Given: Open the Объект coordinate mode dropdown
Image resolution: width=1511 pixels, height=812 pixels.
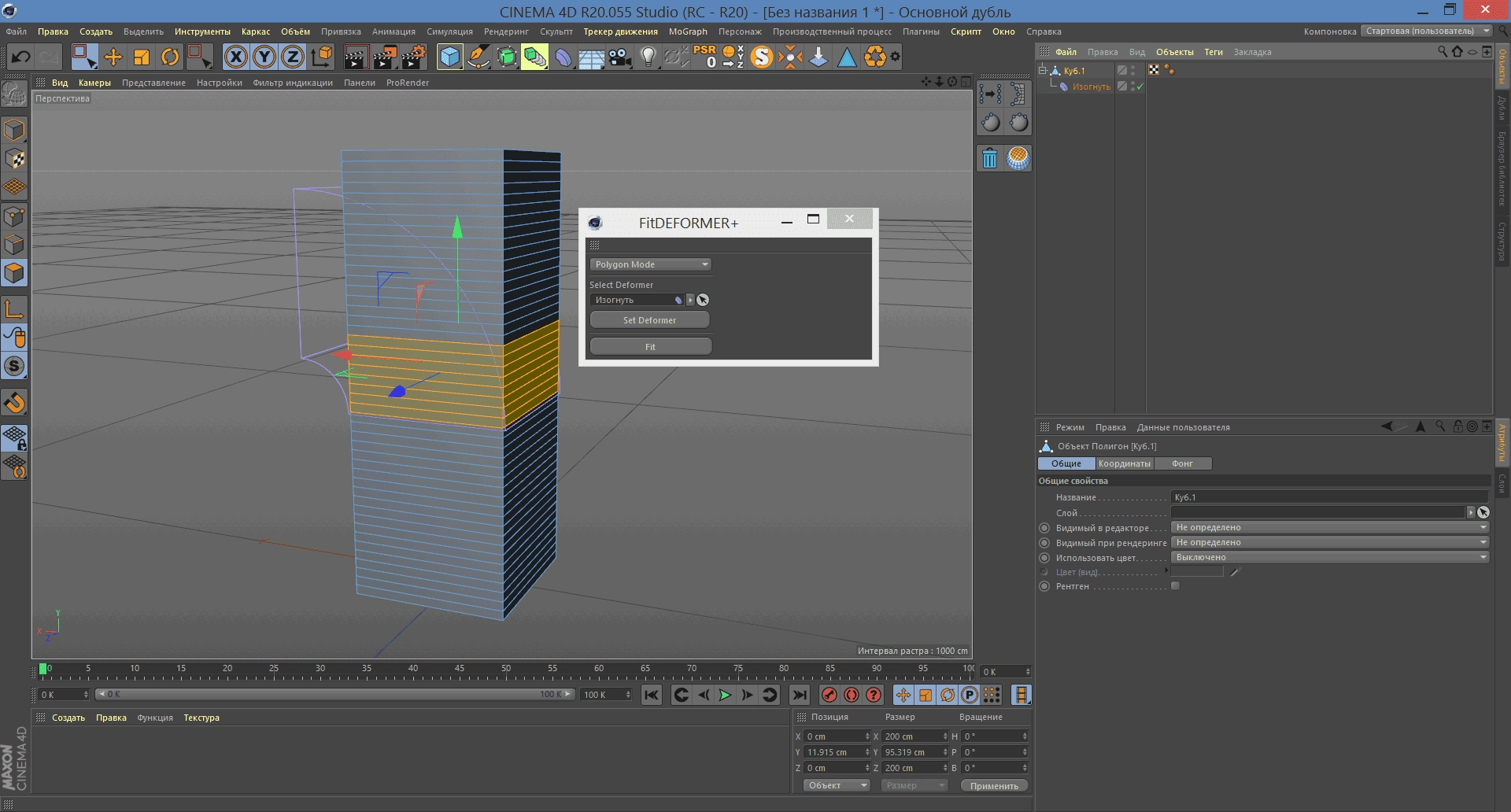Looking at the screenshot, I should click(x=837, y=785).
